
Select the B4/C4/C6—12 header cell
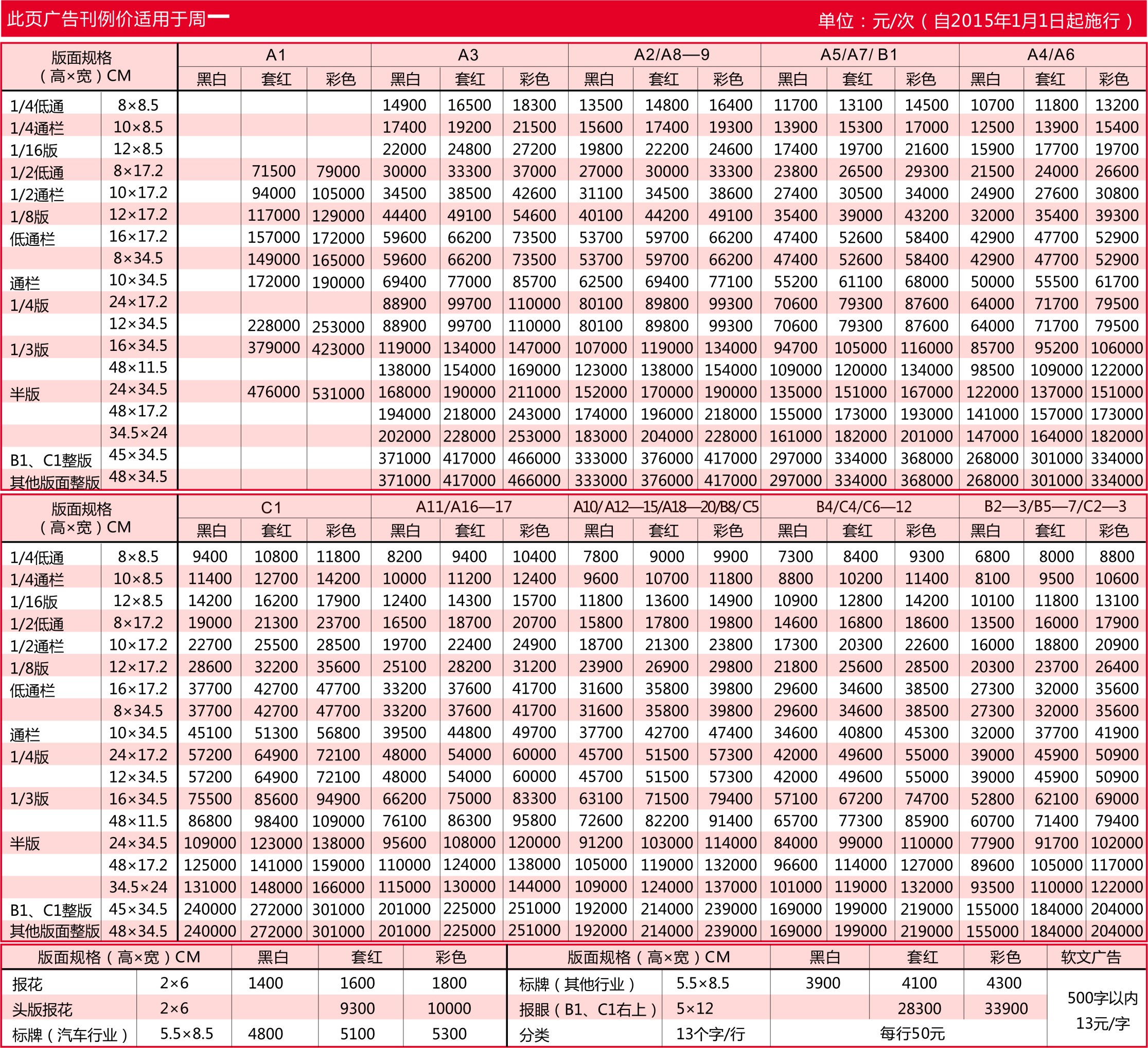pos(863,507)
